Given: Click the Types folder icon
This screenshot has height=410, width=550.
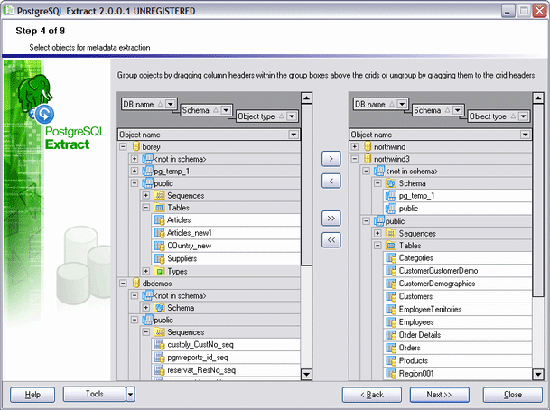Looking at the screenshot, I should 160,271.
